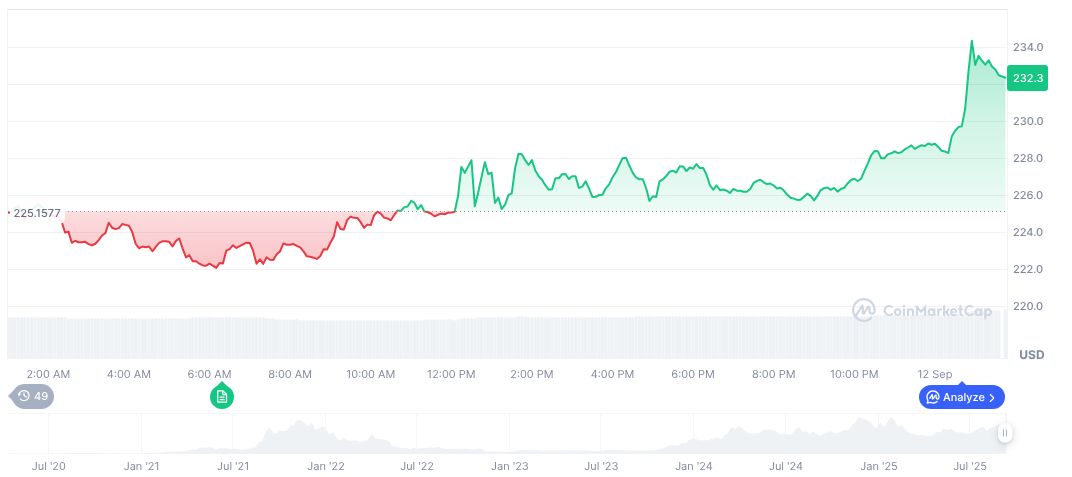This screenshot has width=1072, height=477.
Task: Click the 225.1577 opening price label
Action: pyautogui.click(x=36, y=213)
